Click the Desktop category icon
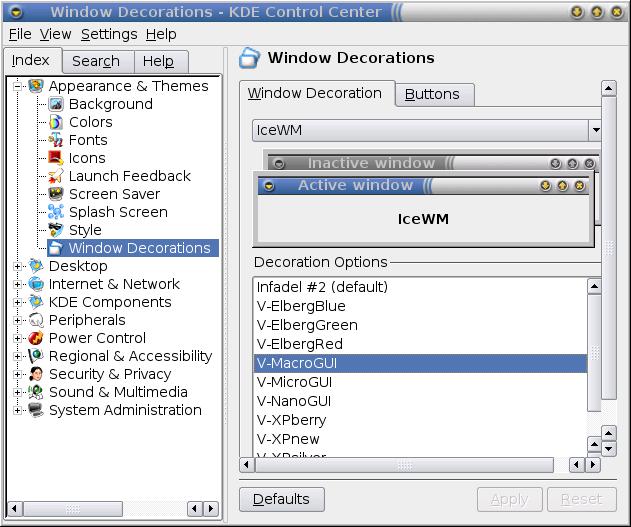Image resolution: width=631 pixels, height=527 pixels. [x=36, y=266]
